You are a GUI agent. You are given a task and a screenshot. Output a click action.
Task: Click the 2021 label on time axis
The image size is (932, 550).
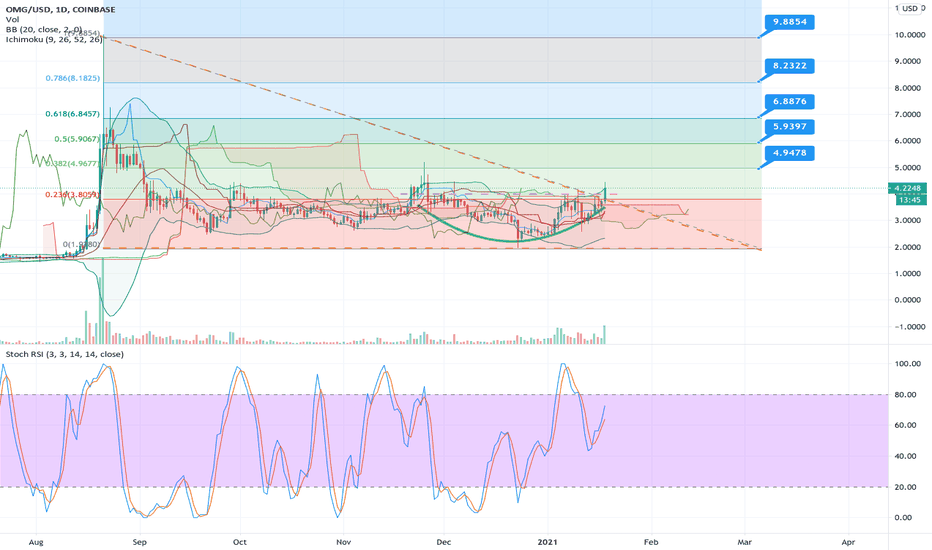547,542
